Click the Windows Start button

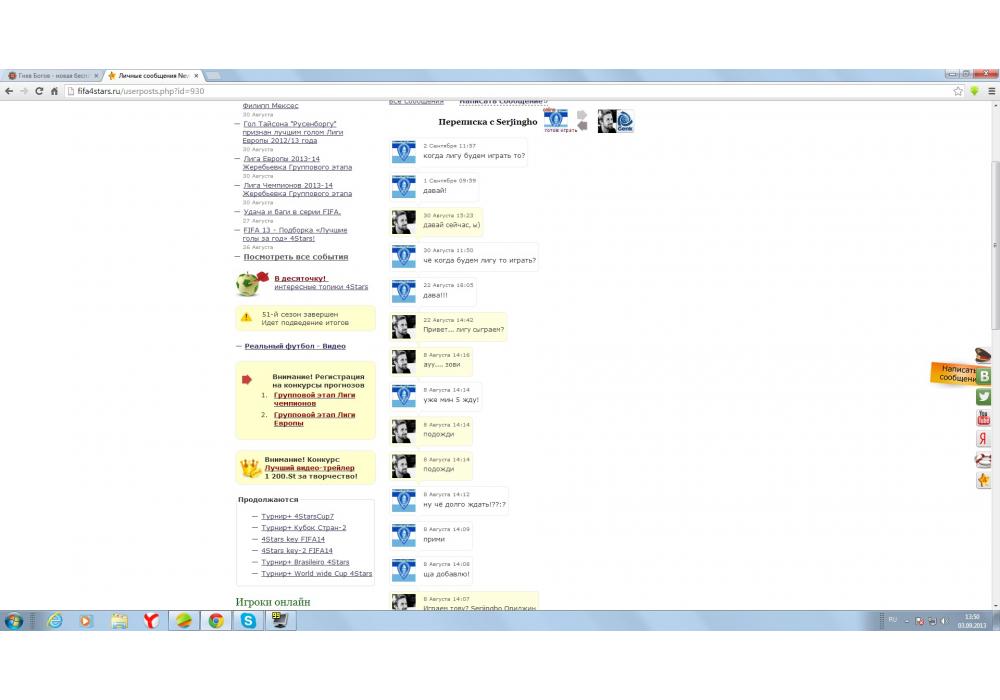pyautogui.click(x=14, y=621)
